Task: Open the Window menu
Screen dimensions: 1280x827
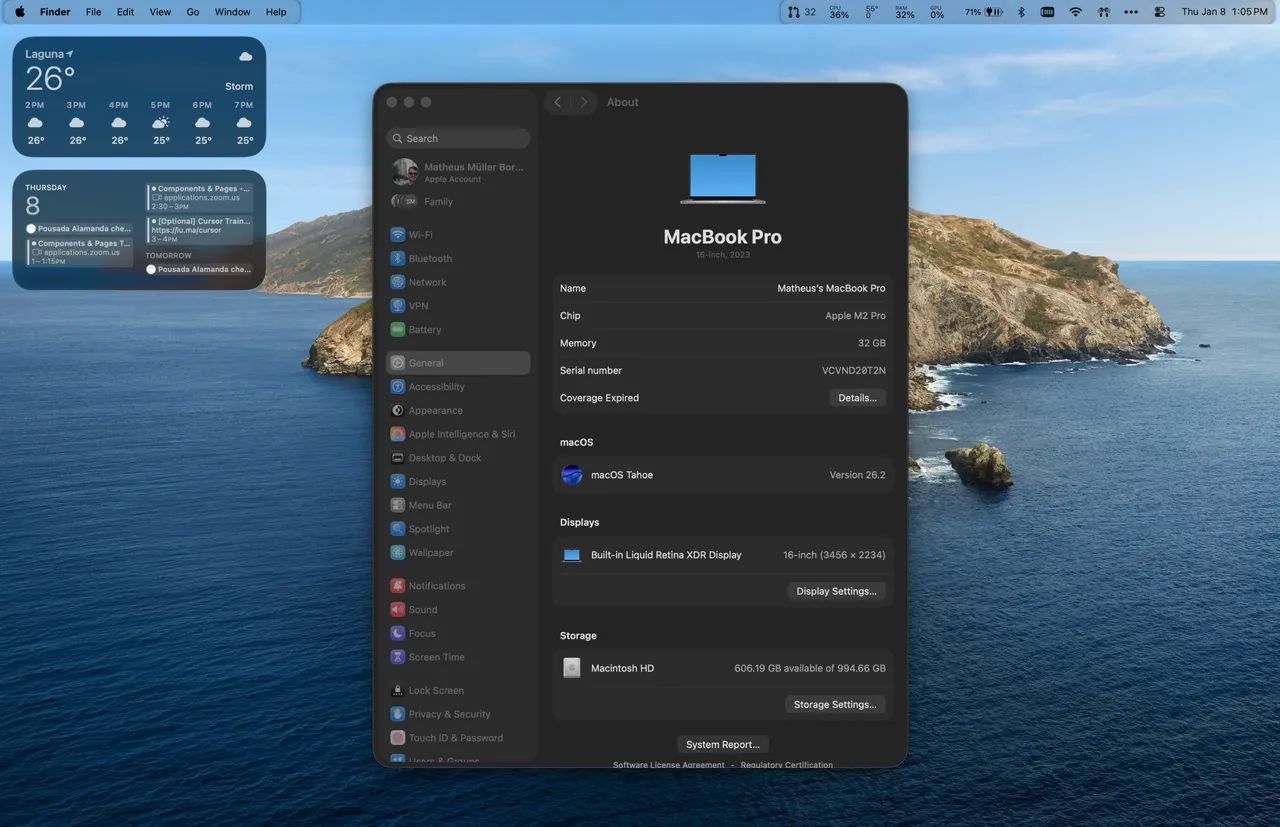Action: click(232, 12)
